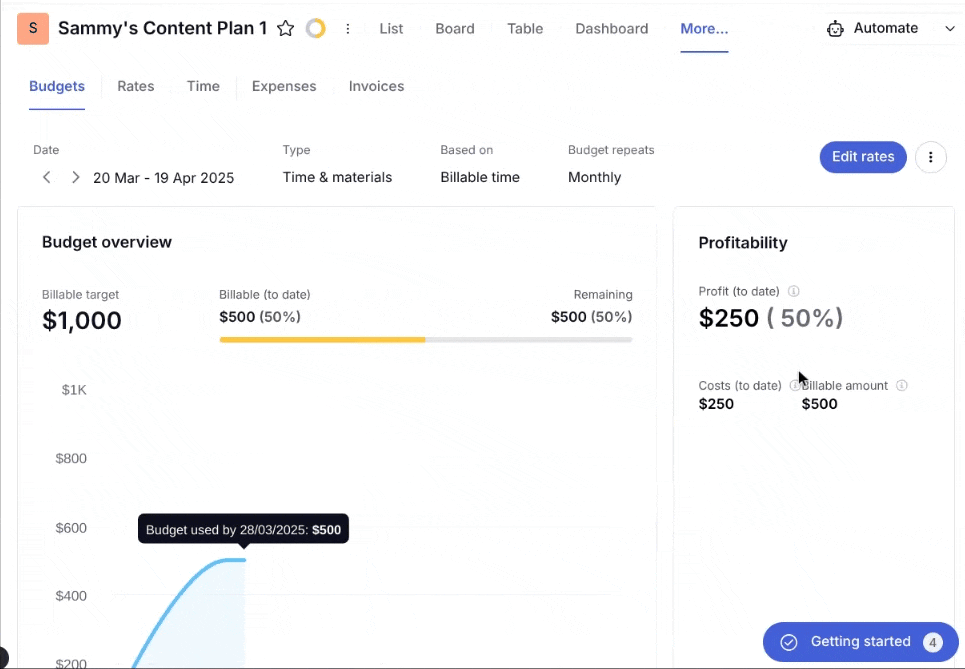Click the Edit rates button
The image size is (965, 669).
point(863,157)
